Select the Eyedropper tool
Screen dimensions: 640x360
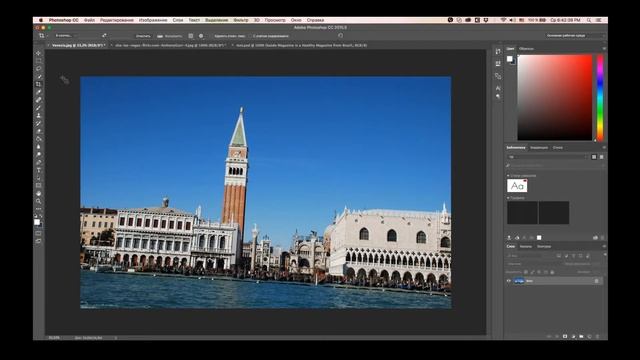tap(39, 92)
